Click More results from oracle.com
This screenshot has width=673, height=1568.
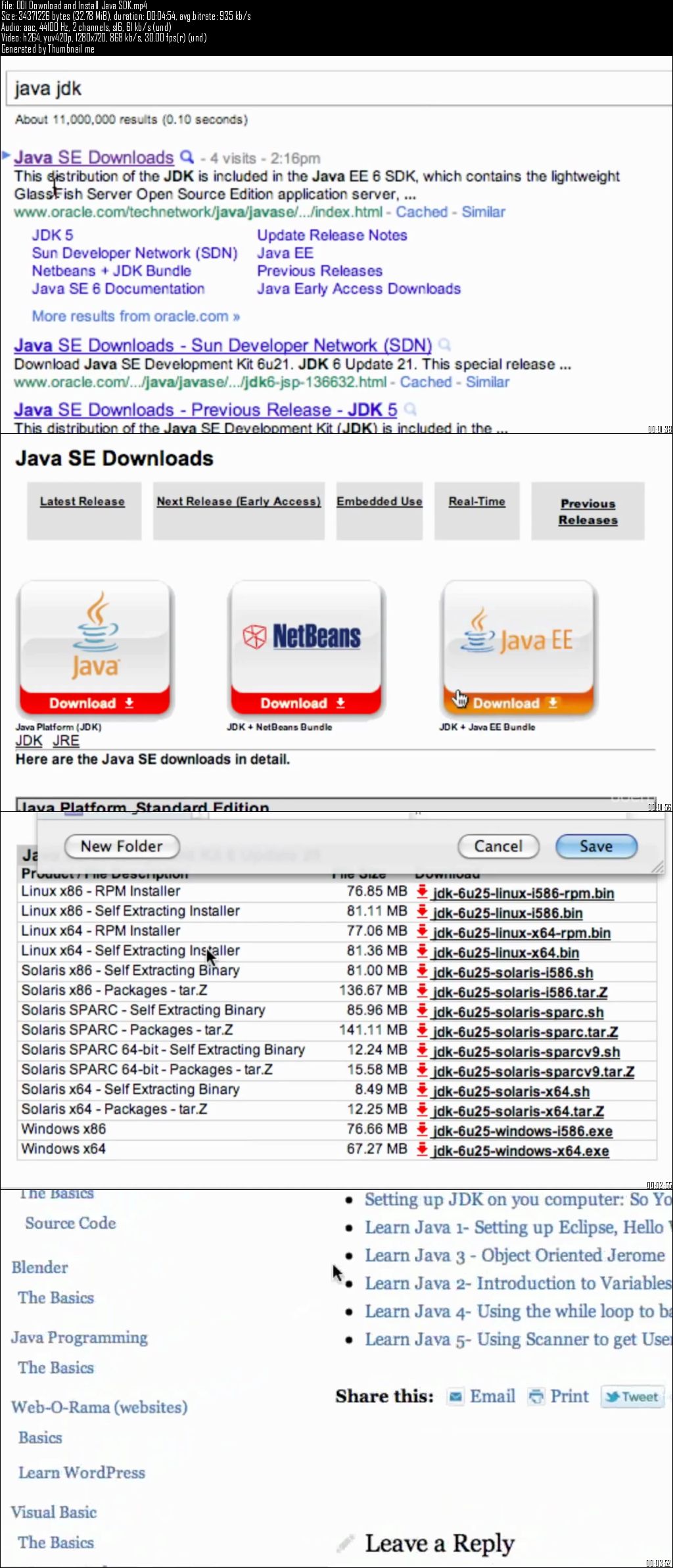136,316
